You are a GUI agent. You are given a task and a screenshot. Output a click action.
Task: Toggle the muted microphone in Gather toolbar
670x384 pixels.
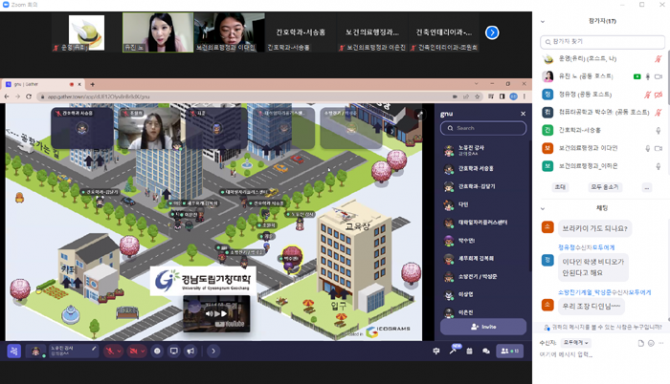click(x=110, y=351)
